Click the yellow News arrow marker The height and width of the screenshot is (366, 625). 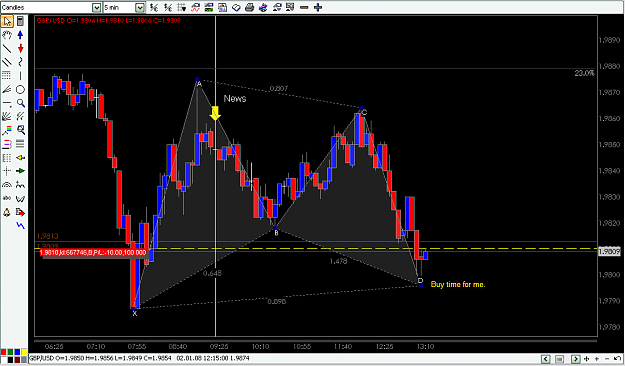pos(215,113)
